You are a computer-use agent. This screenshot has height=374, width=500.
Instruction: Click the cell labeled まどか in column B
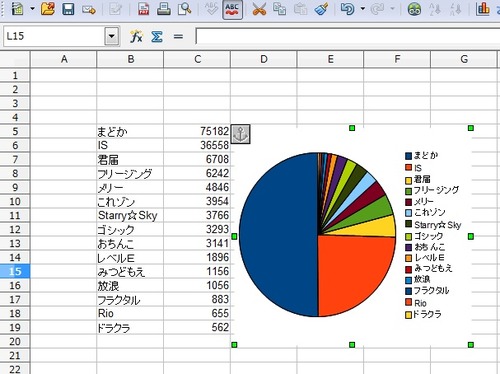(130, 131)
